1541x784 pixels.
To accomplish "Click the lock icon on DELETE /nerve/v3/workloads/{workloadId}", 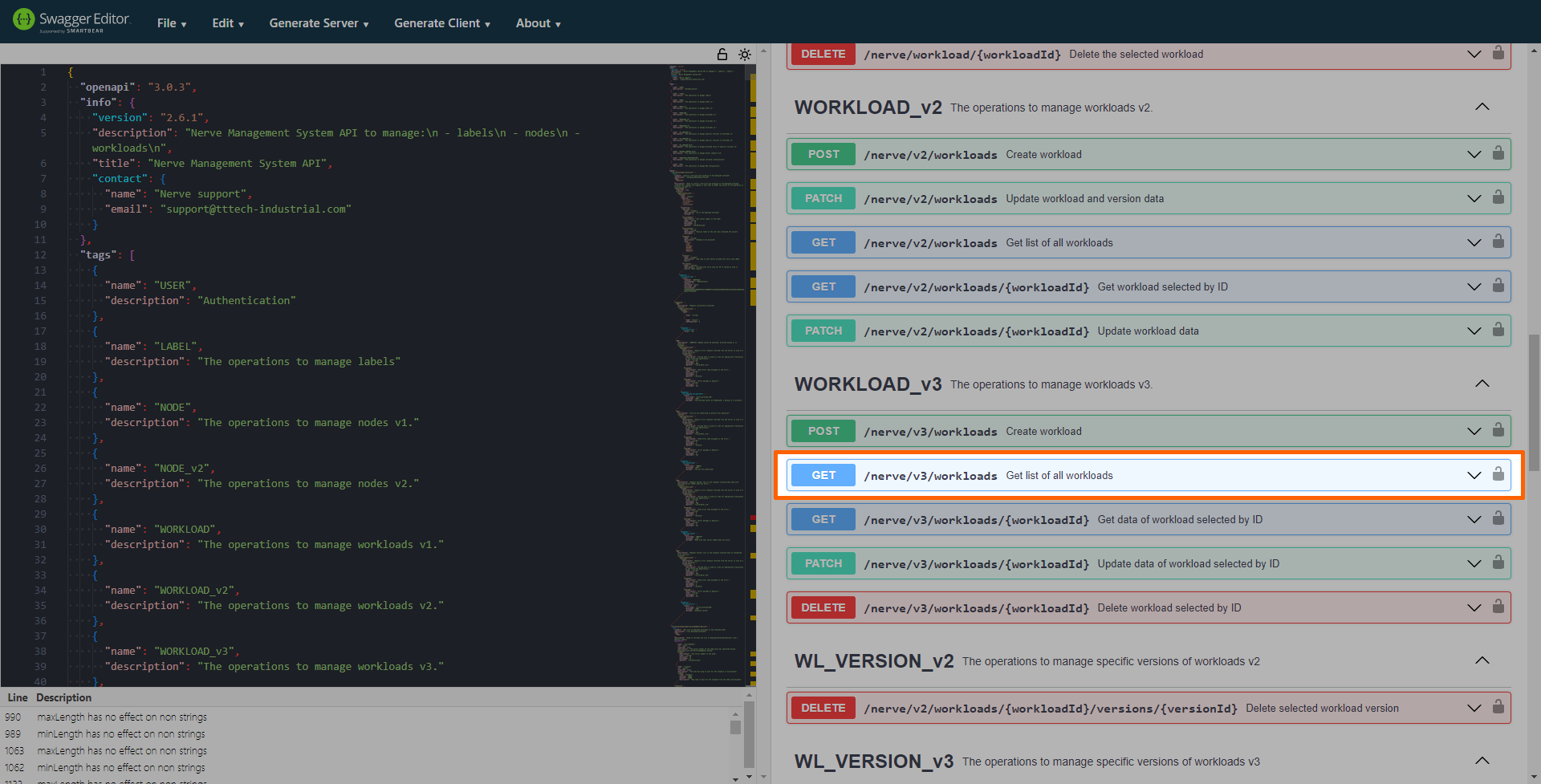I will [1498, 607].
